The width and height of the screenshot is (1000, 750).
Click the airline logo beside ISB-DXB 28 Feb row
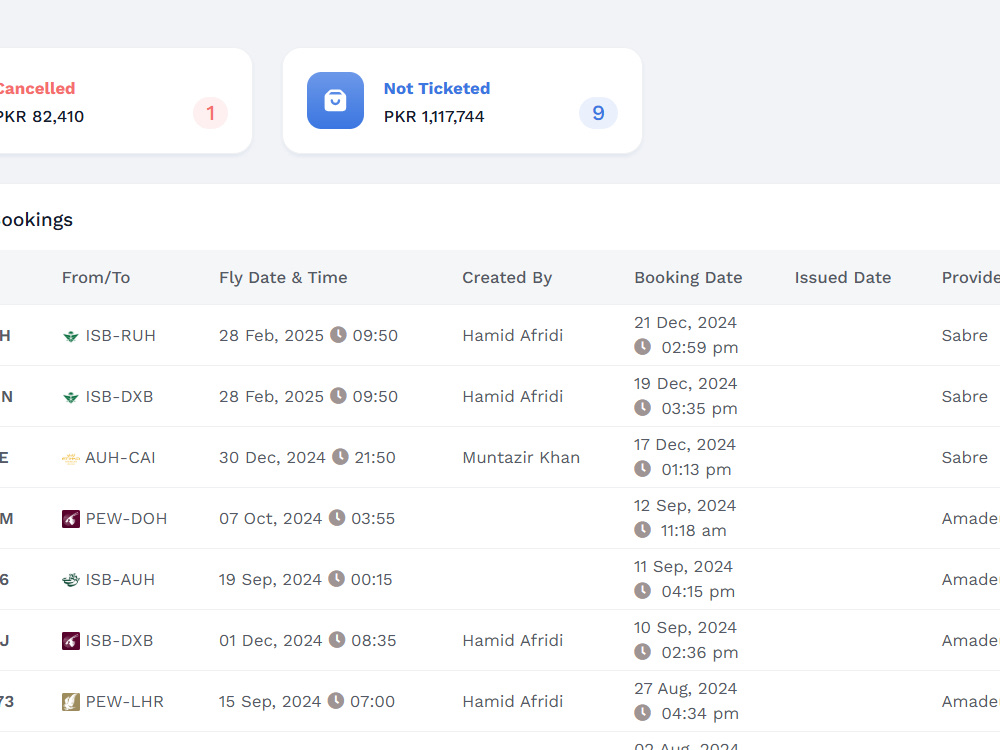71,397
